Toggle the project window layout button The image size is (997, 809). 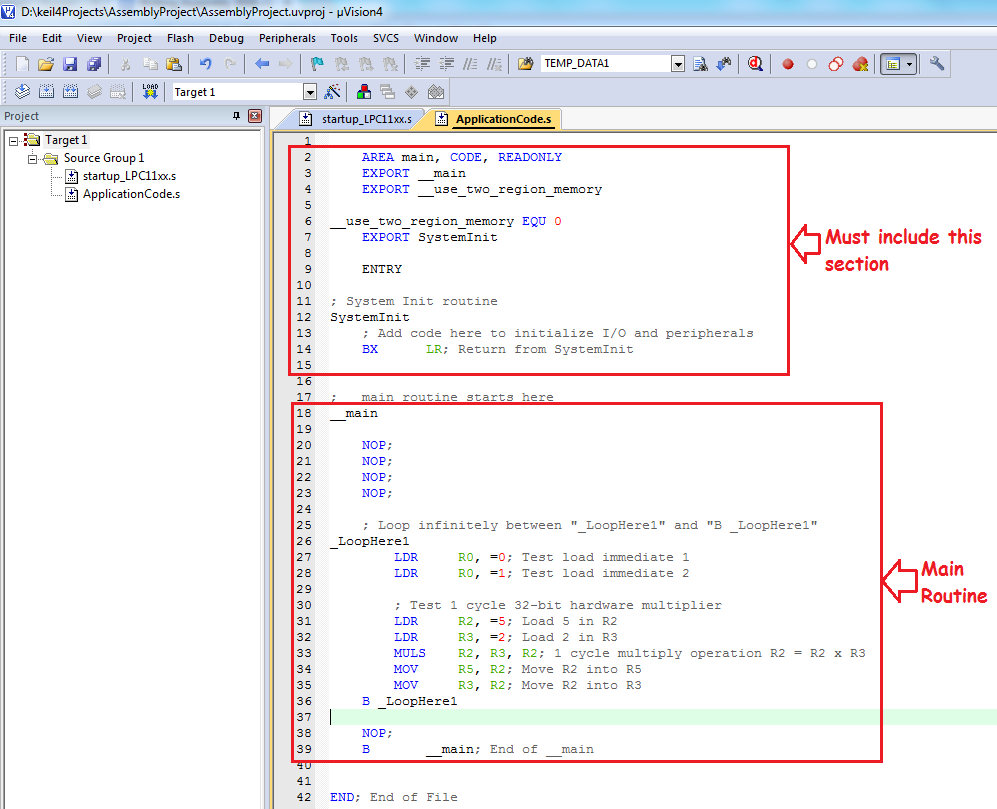click(x=893, y=64)
